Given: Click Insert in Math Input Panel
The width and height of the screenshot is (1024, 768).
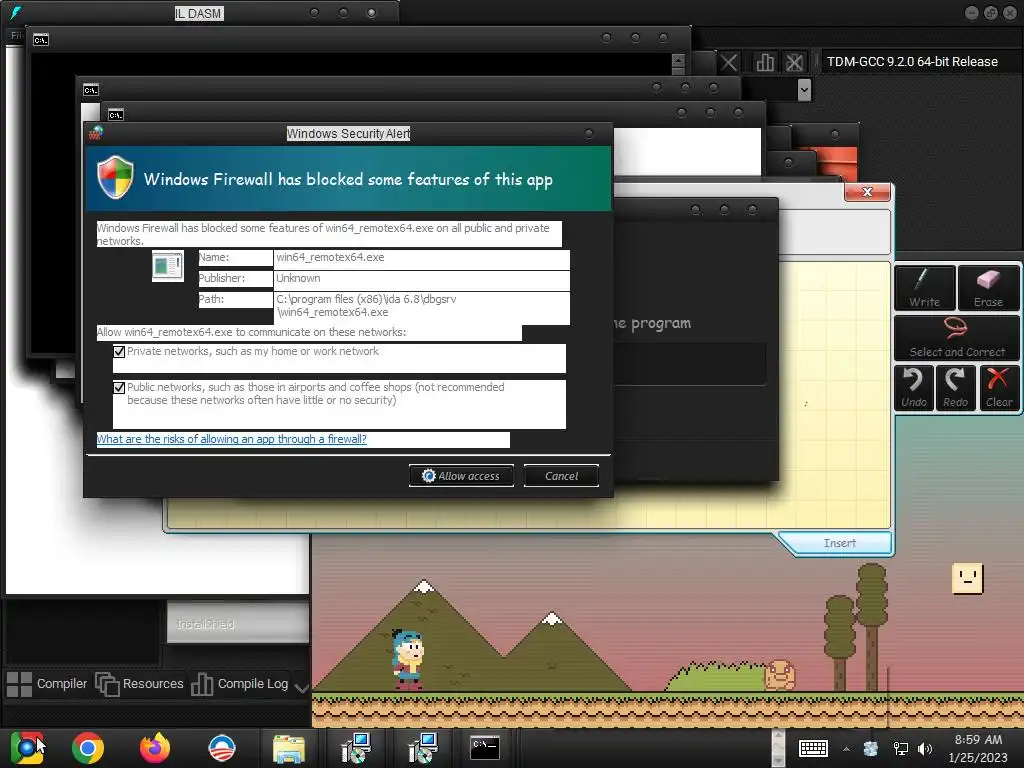Looking at the screenshot, I should click(839, 543).
